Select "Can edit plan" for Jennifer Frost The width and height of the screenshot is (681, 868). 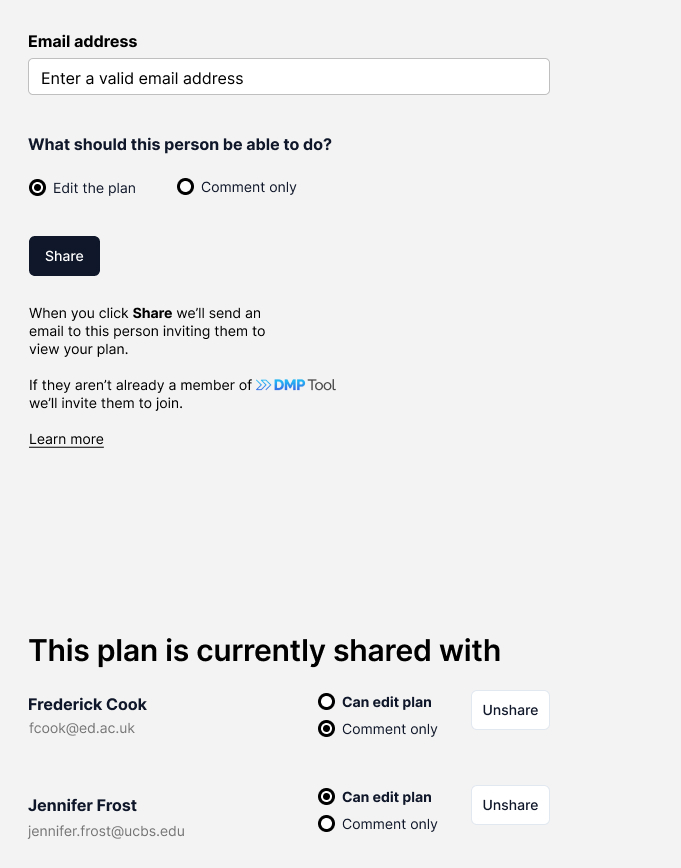click(326, 797)
